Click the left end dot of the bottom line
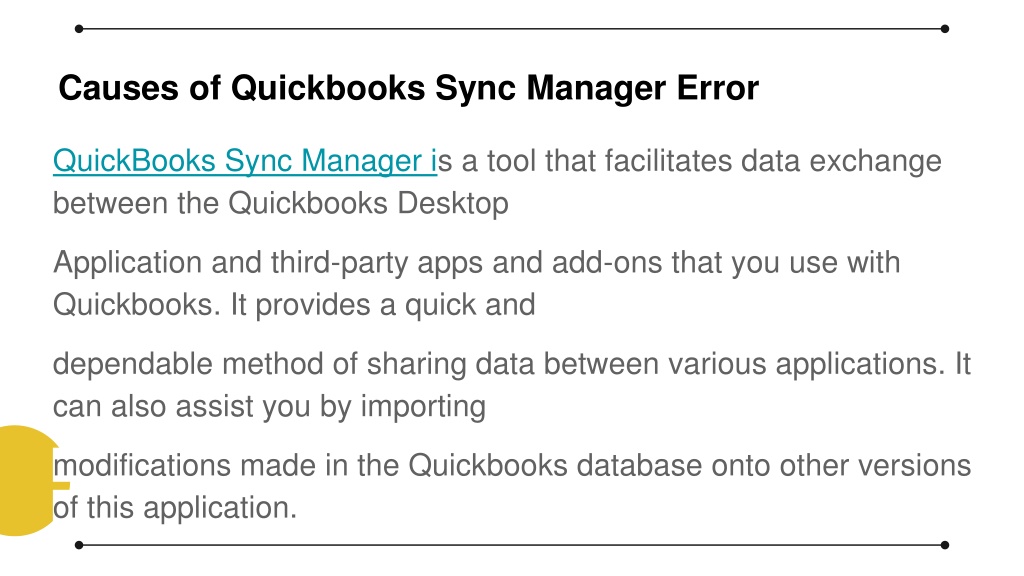 click(79, 545)
